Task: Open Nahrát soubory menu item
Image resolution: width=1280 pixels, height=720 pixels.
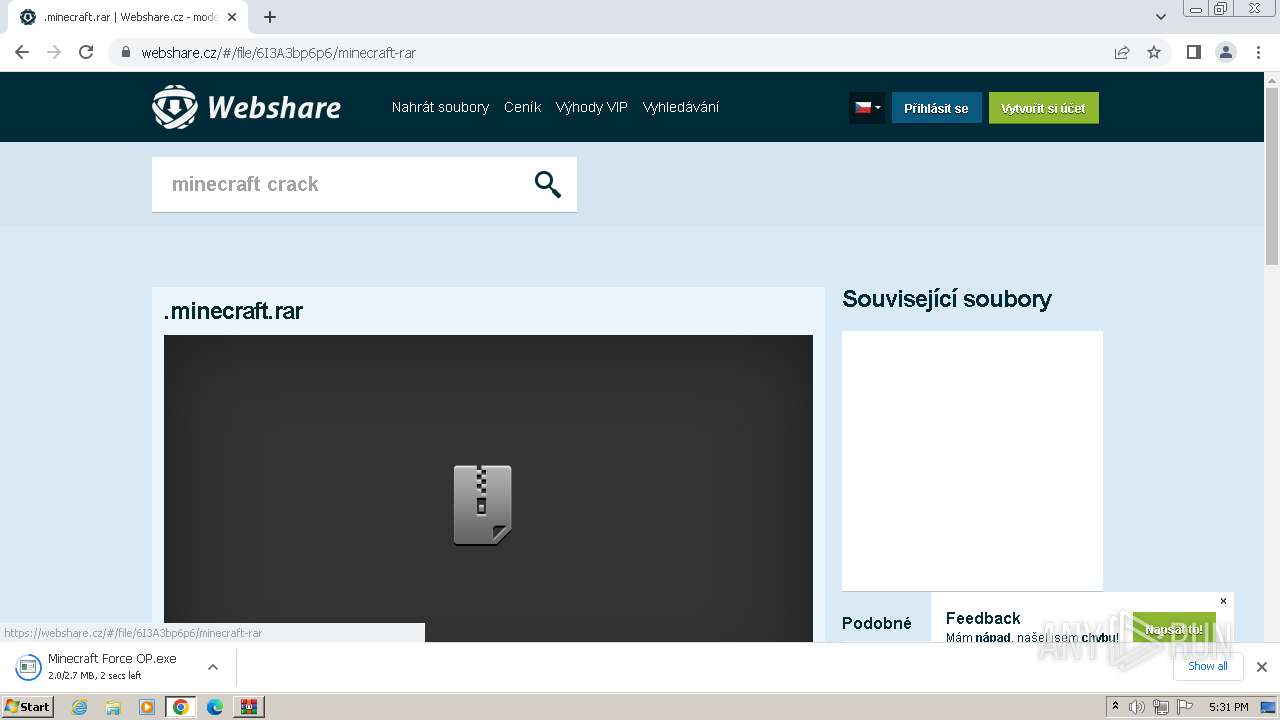Action: [440, 107]
